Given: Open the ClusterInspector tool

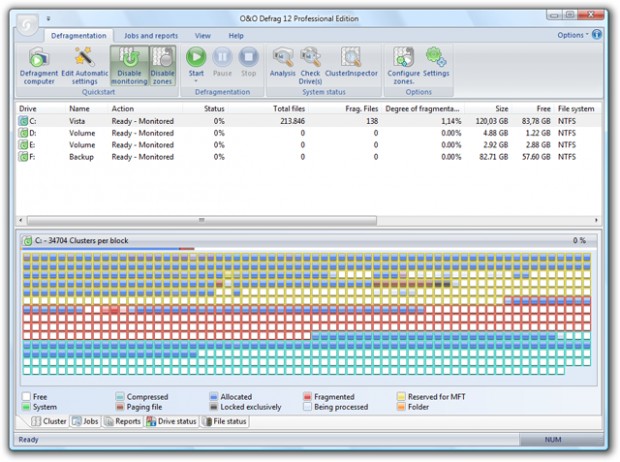Looking at the screenshot, I should click(x=351, y=62).
